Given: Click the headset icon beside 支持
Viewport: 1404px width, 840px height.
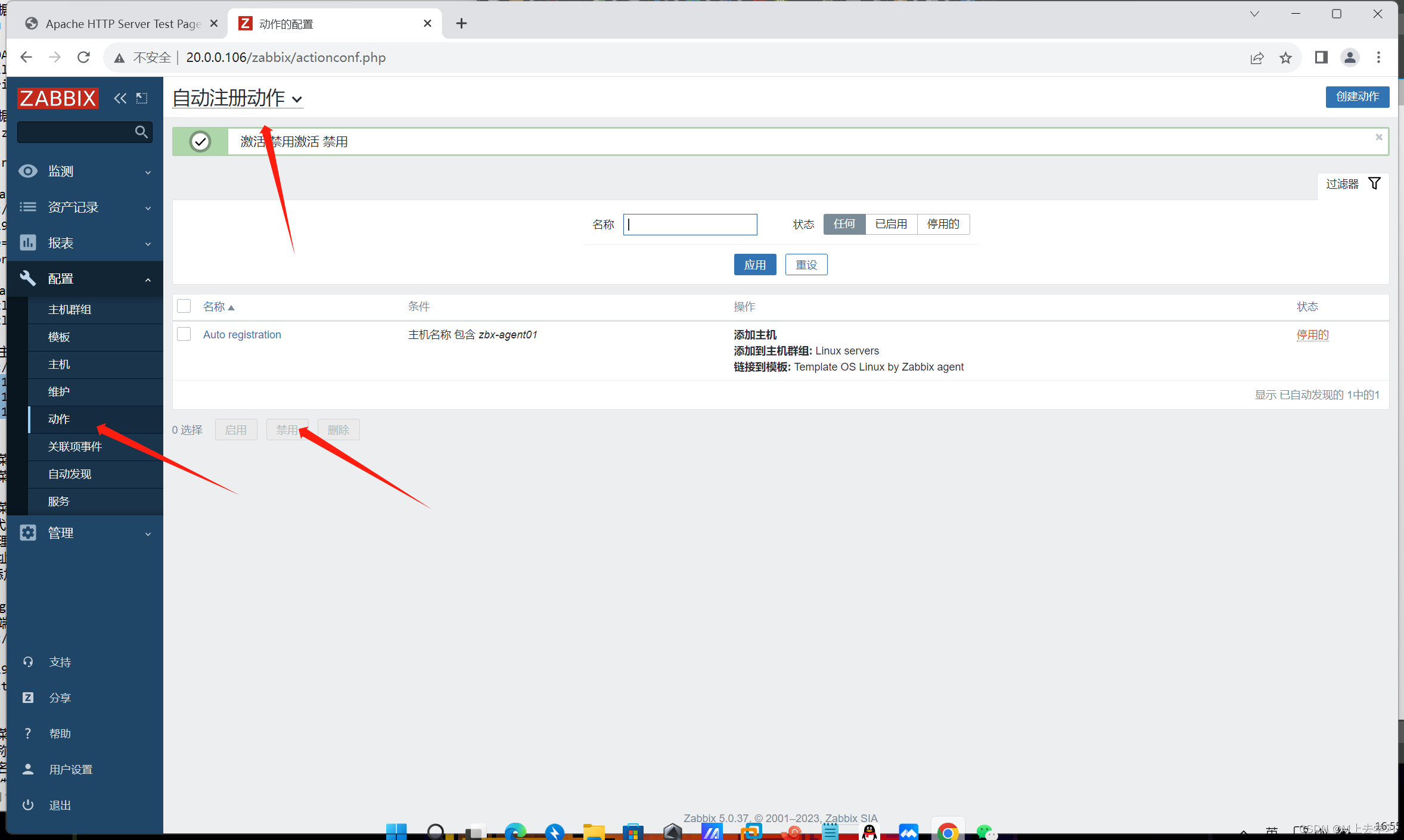Looking at the screenshot, I should click(x=28, y=662).
